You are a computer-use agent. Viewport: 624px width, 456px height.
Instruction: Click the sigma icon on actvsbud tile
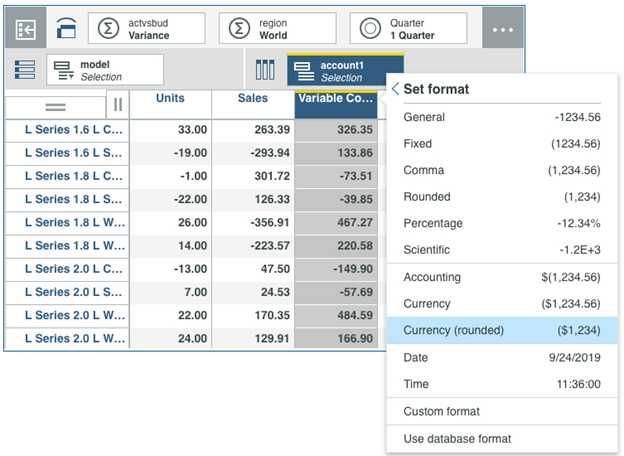pyautogui.click(x=108, y=29)
